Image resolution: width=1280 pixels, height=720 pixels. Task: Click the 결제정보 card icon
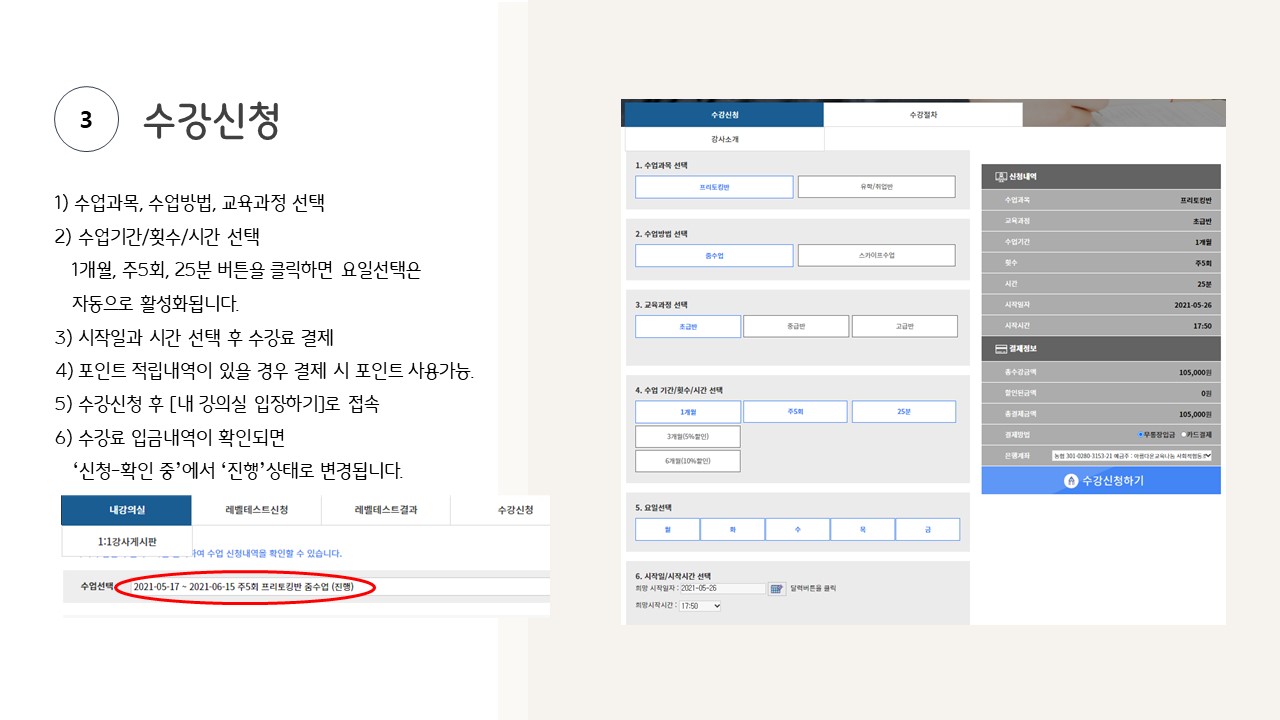pyautogui.click(x=1000, y=349)
